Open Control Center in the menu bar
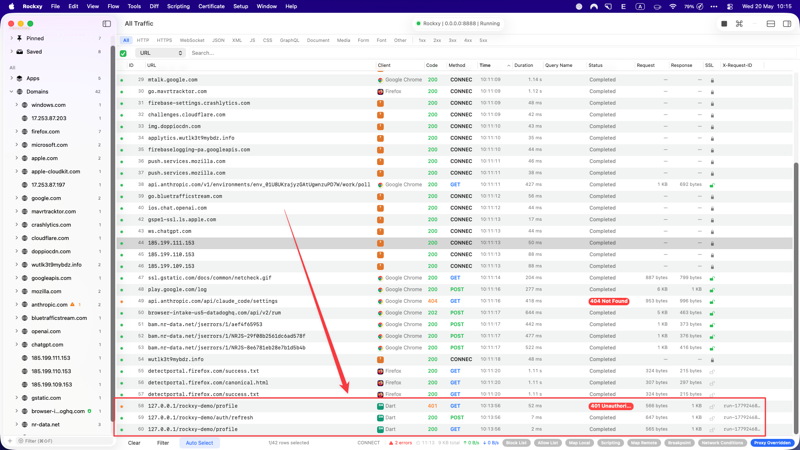The image size is (800, 450). (730, 7)
